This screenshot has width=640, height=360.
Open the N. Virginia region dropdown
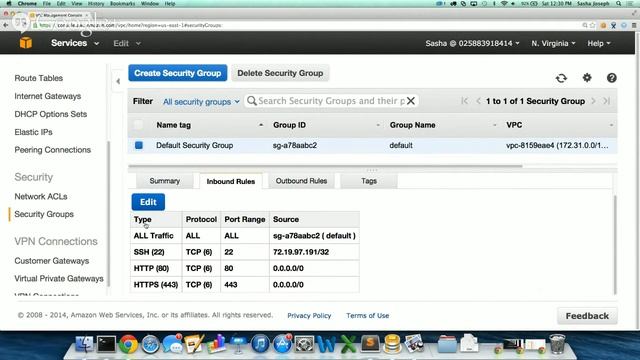(553, 43)
